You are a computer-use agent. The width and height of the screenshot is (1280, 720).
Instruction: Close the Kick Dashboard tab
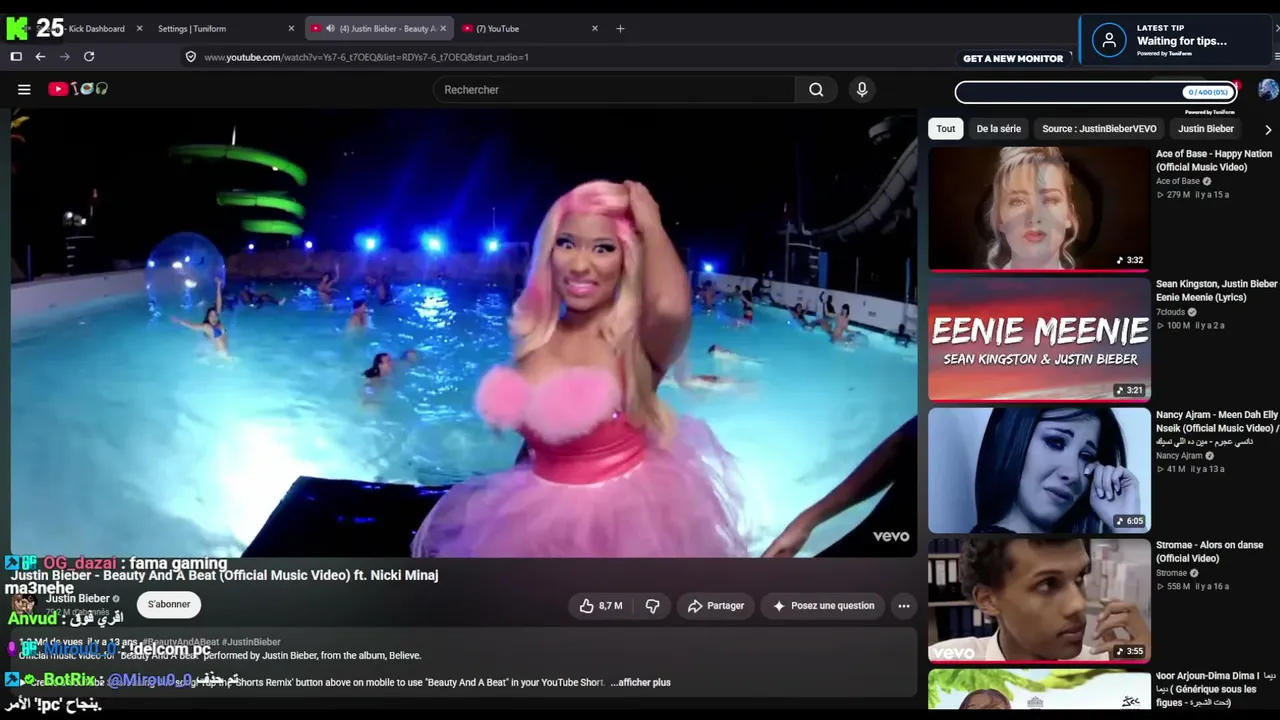[139, 28]
